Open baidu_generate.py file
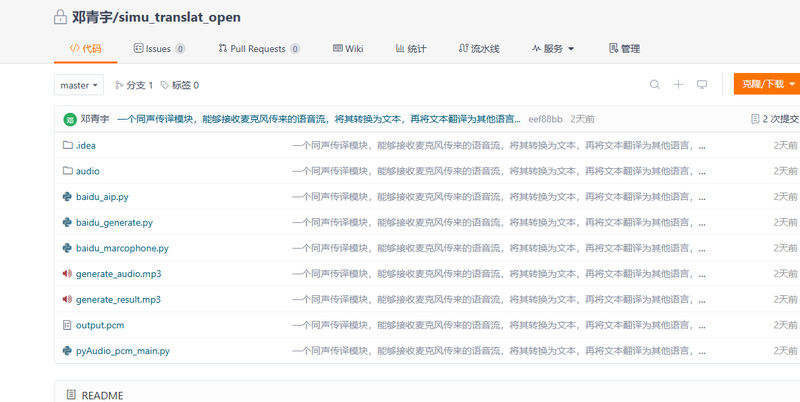The width and height of the screenshot is (800, 402). [x=114, y=222]
